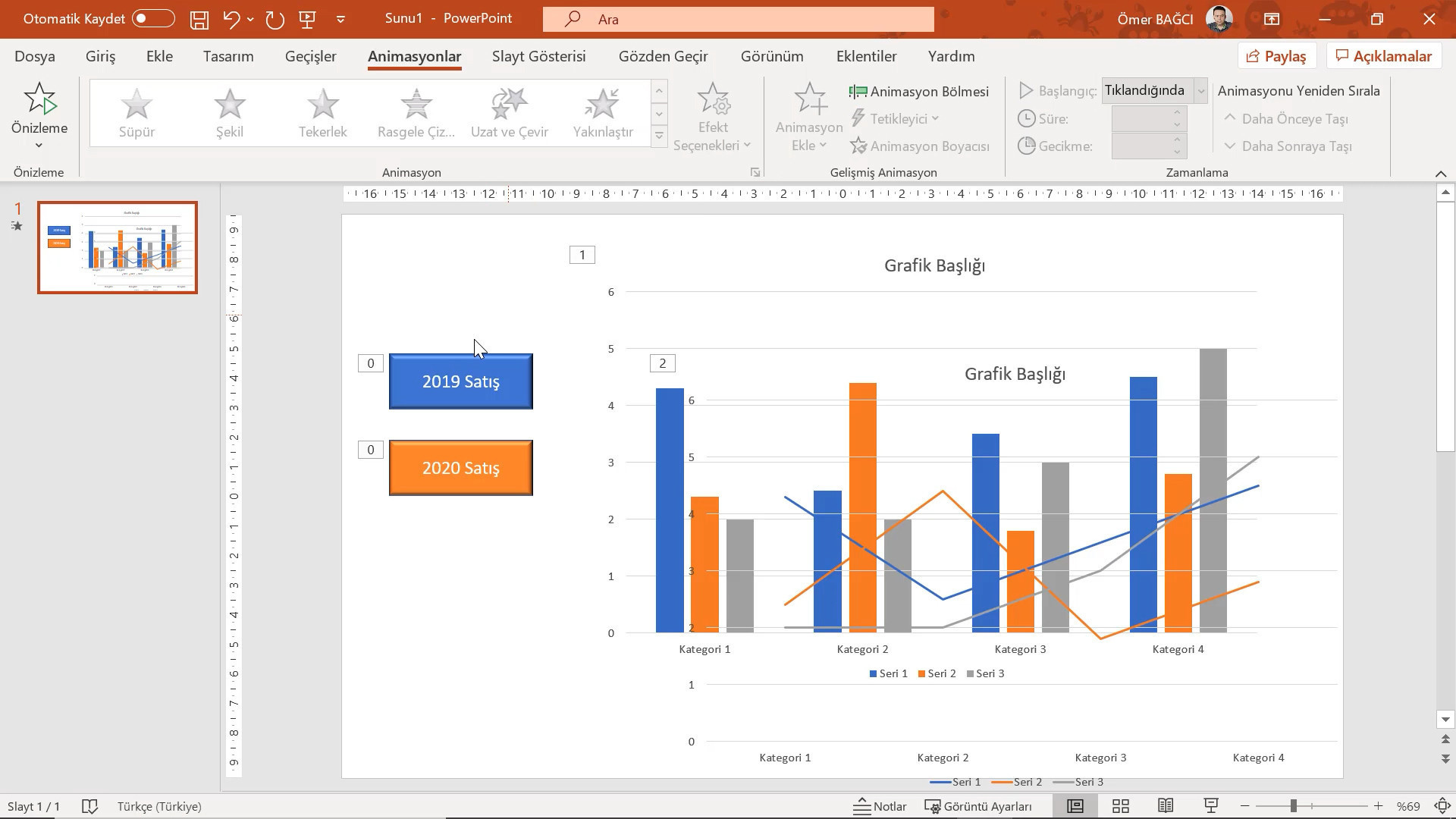
Task: Open the Animasyon Bölmesi pane
Action: coord(919,92)
